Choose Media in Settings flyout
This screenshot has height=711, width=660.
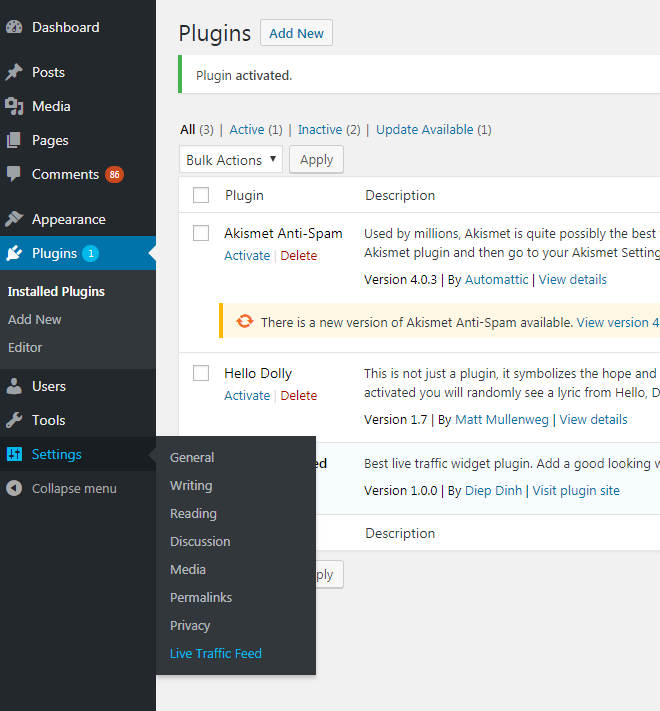tap(188, 570)
